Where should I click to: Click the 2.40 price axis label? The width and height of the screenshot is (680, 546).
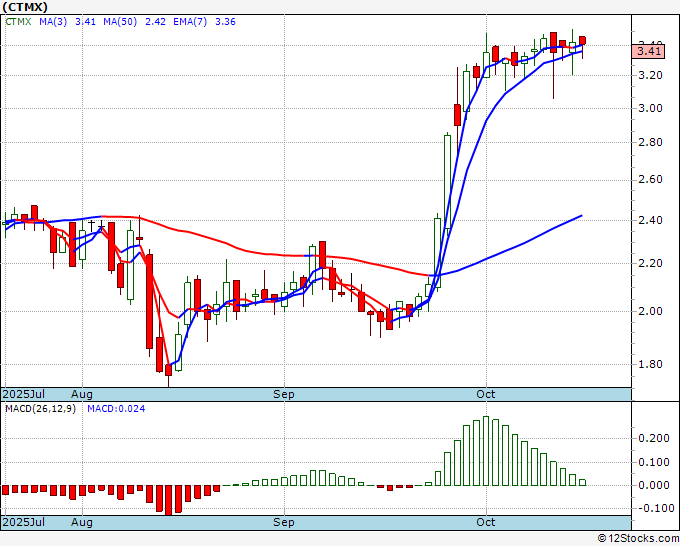coord(651,220)
